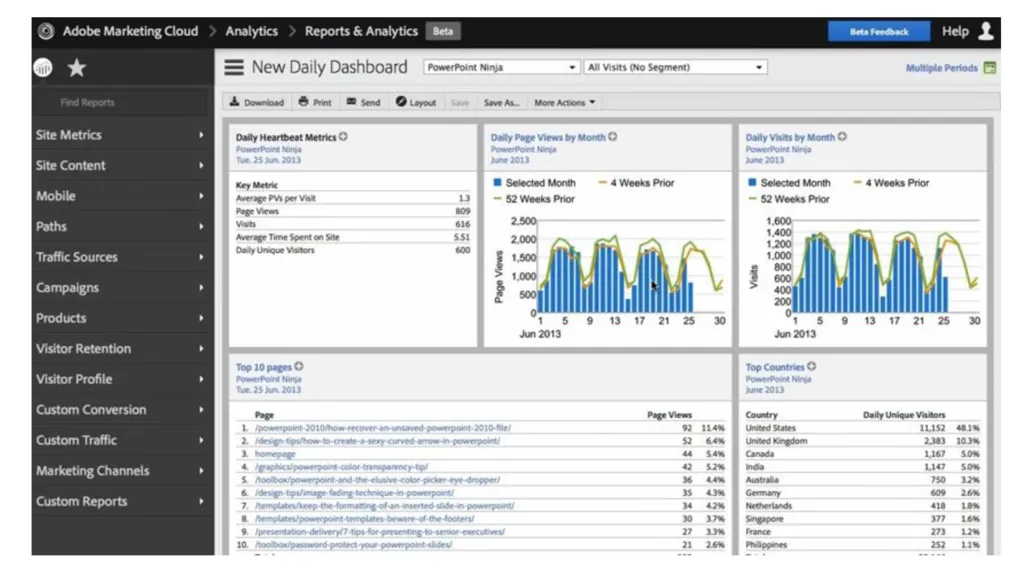This screenshot has height=574, width=1024.
Task: Open the powerpoint-color-transparency-tip page link
Action: (x=342, y=467)
